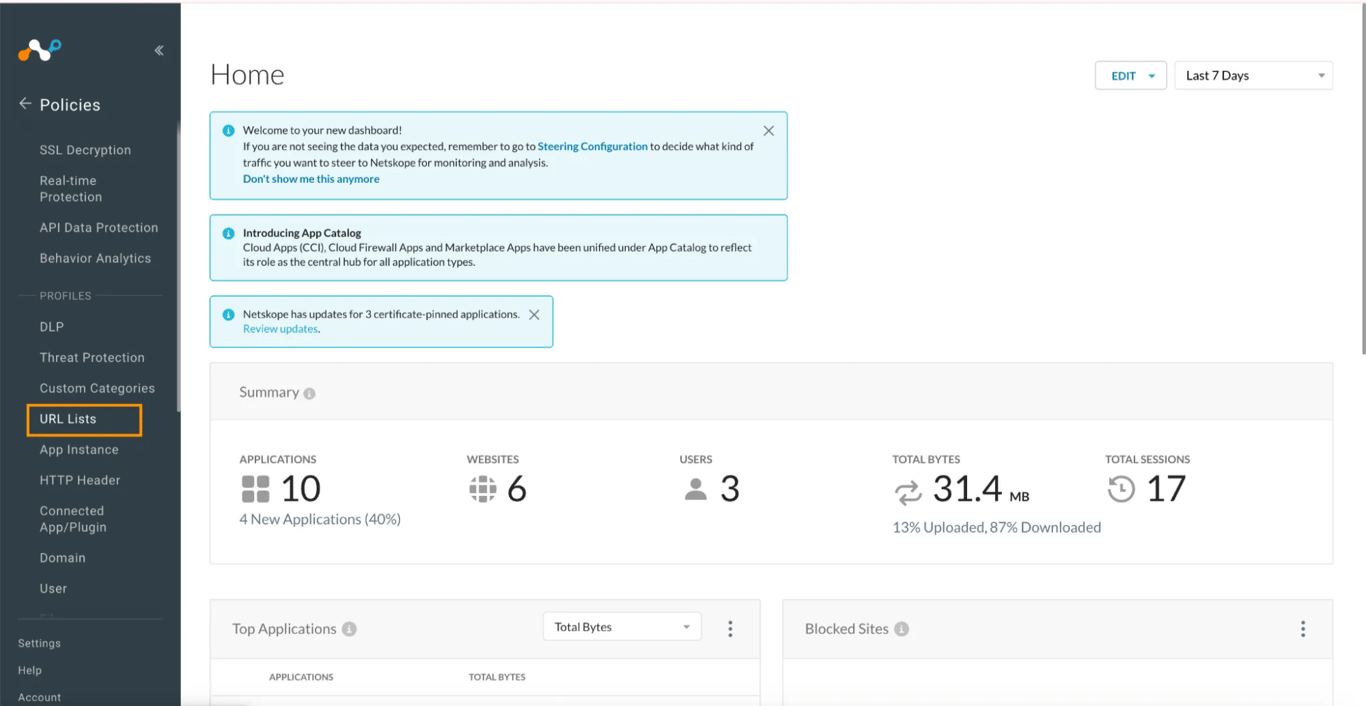
Task: Open Threat Protection profiles
Action: tap(92, 358)
